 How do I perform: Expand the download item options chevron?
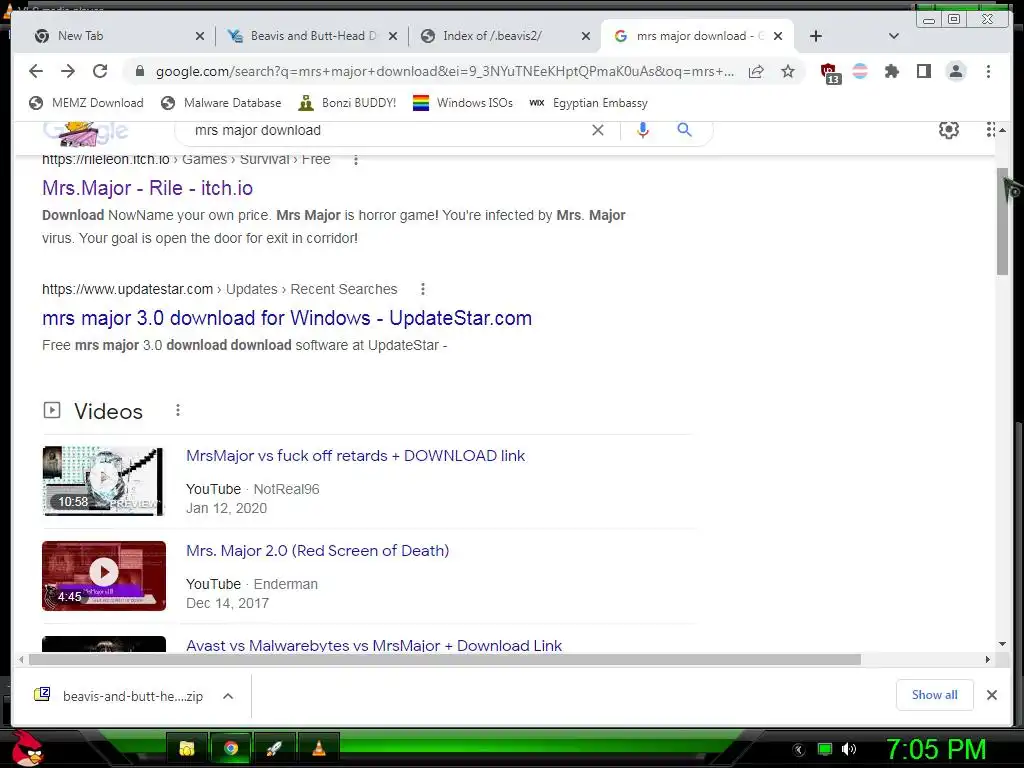point(228,696)
